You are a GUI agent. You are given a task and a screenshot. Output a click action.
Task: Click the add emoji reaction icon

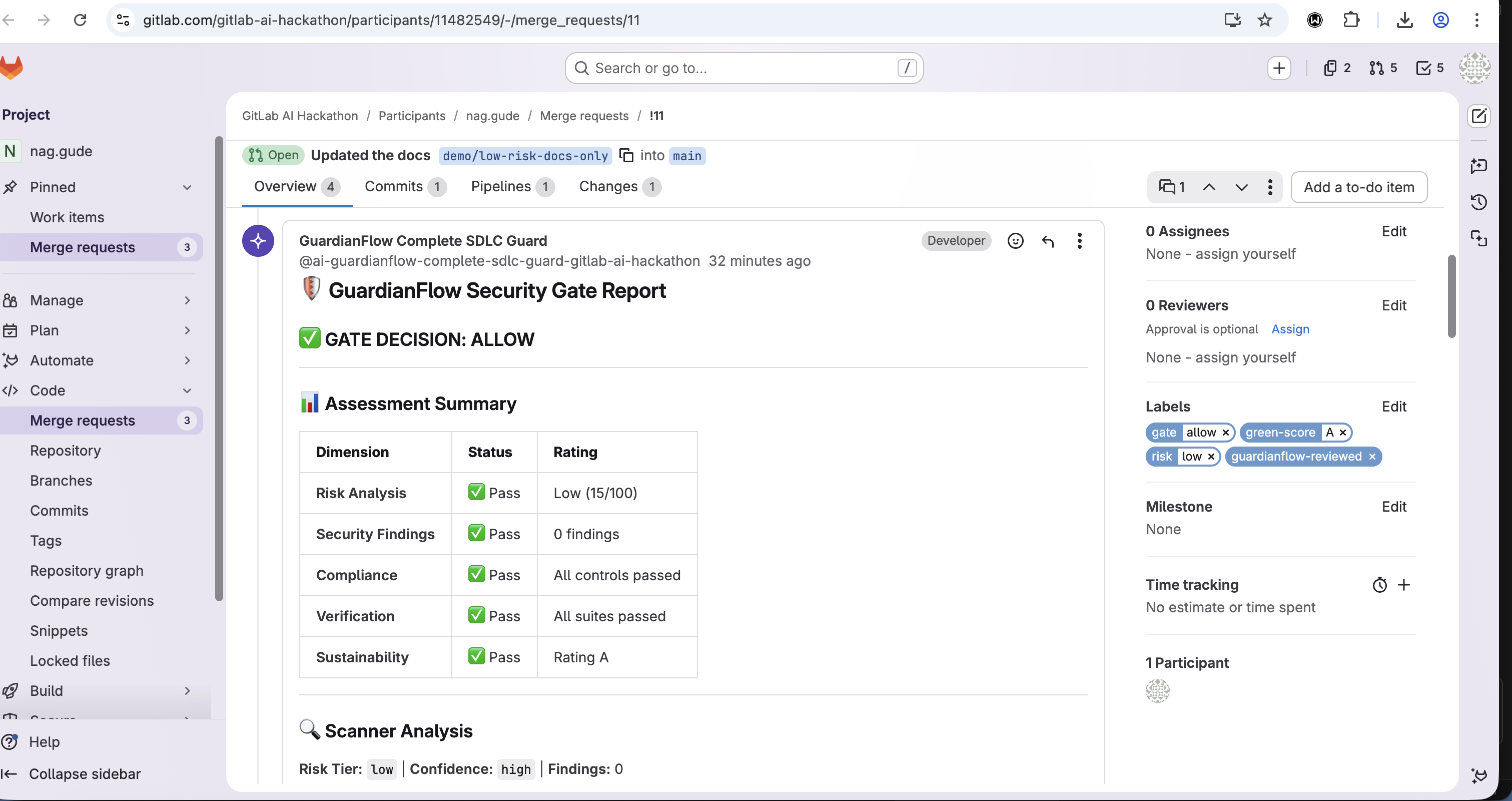pyautogui.click(x=1015, y=241)
